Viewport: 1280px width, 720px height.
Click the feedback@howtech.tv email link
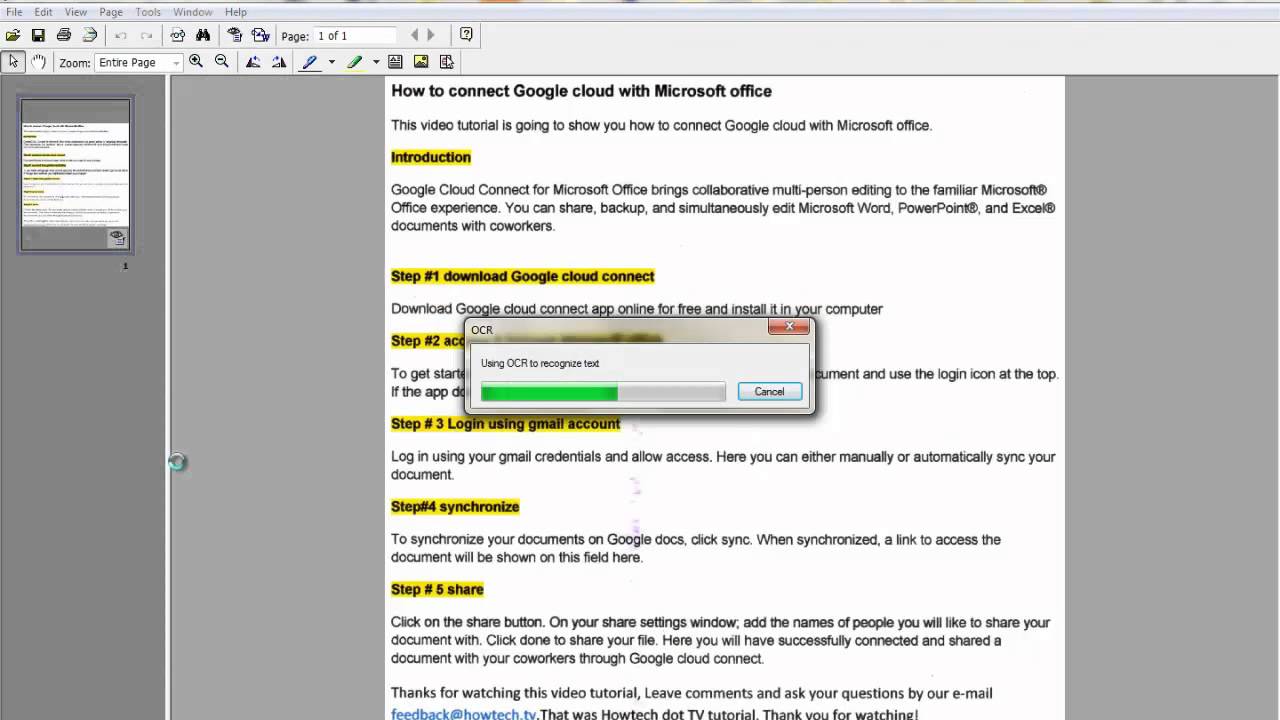click(x=464, y=714)
